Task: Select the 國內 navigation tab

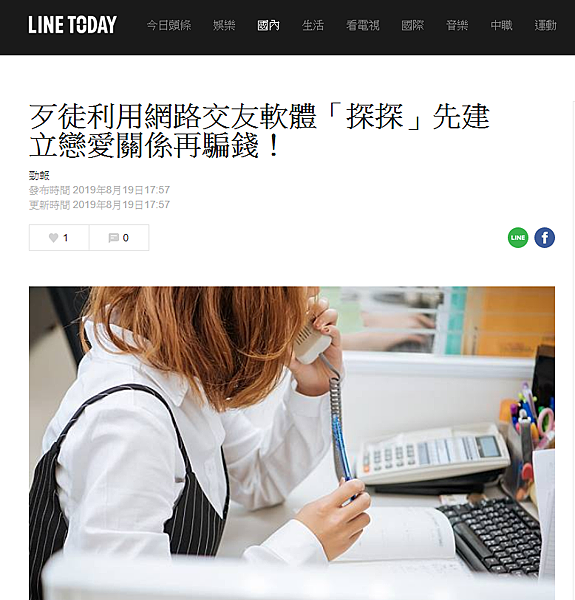Action: [x=268, y=26]
